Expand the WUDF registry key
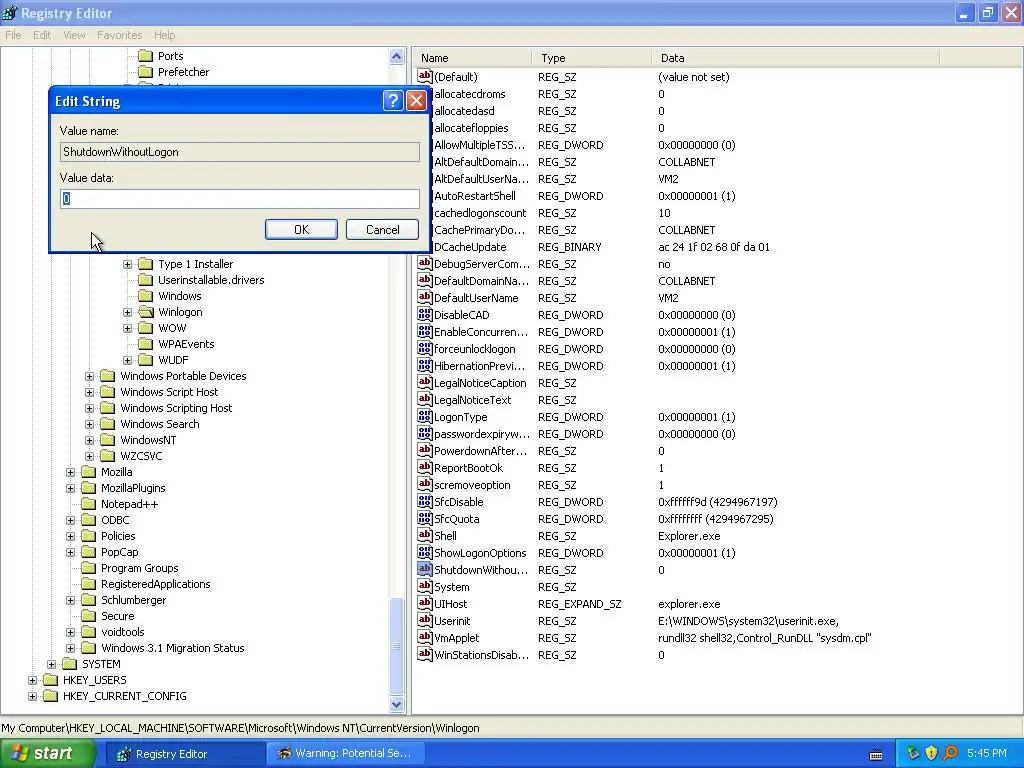Image resolution: width=1024 pixels, height=768 pixels. [127, 360]
